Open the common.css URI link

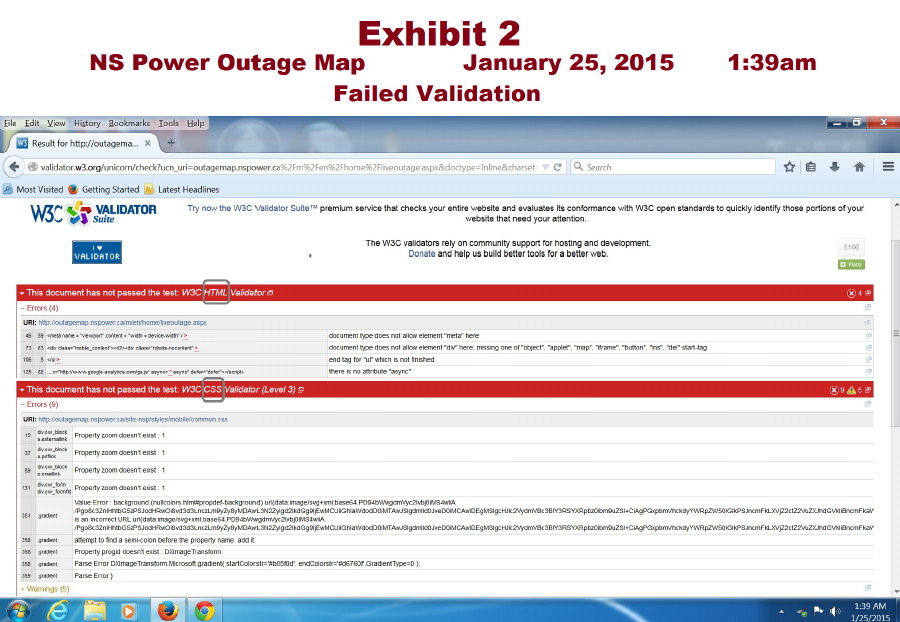coord(133,419)
